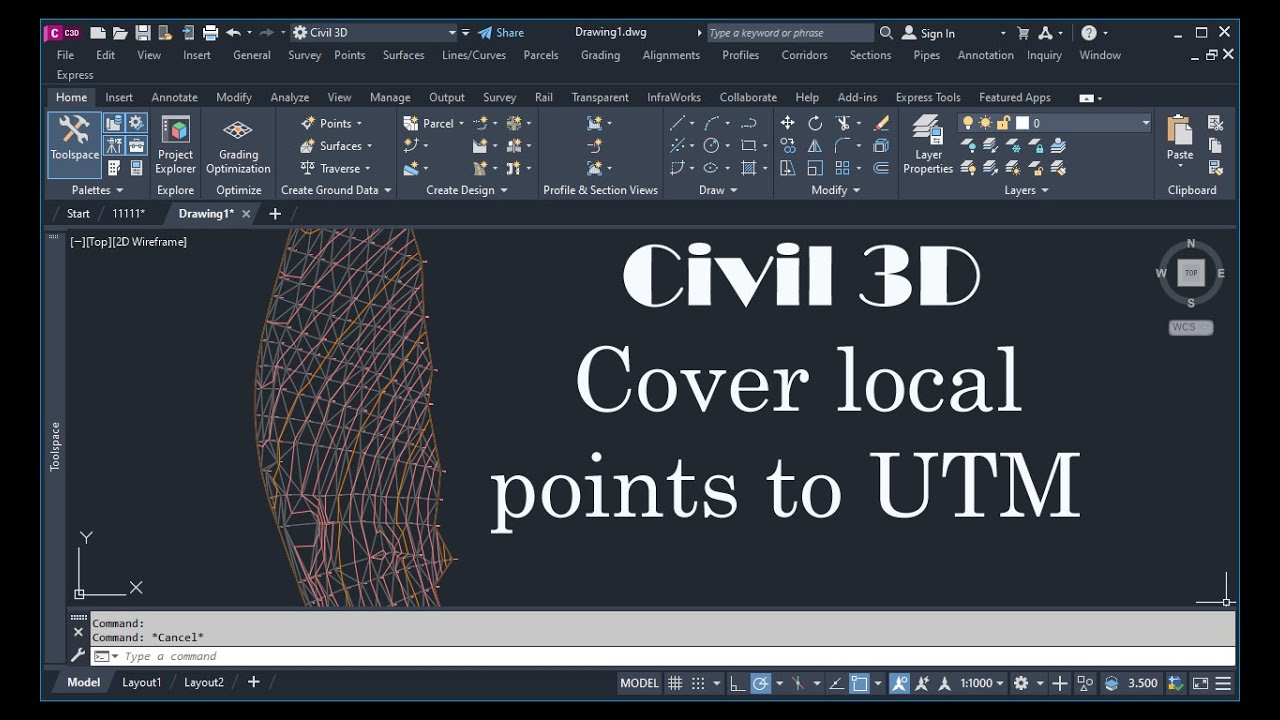1280x720 pixels.
Task: Click the Cut icon in Clipboard panel
Action: 1216,123
